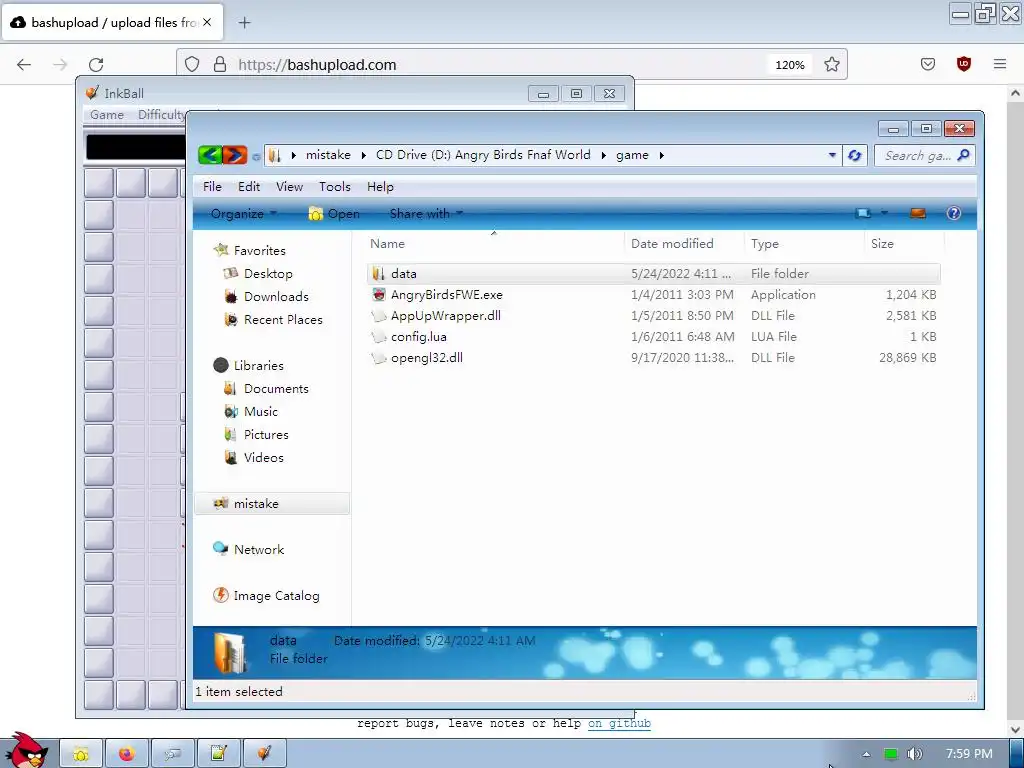Expand breadcrumb arrow after game
1024x768 pixels.
click(x=661, y=155)
